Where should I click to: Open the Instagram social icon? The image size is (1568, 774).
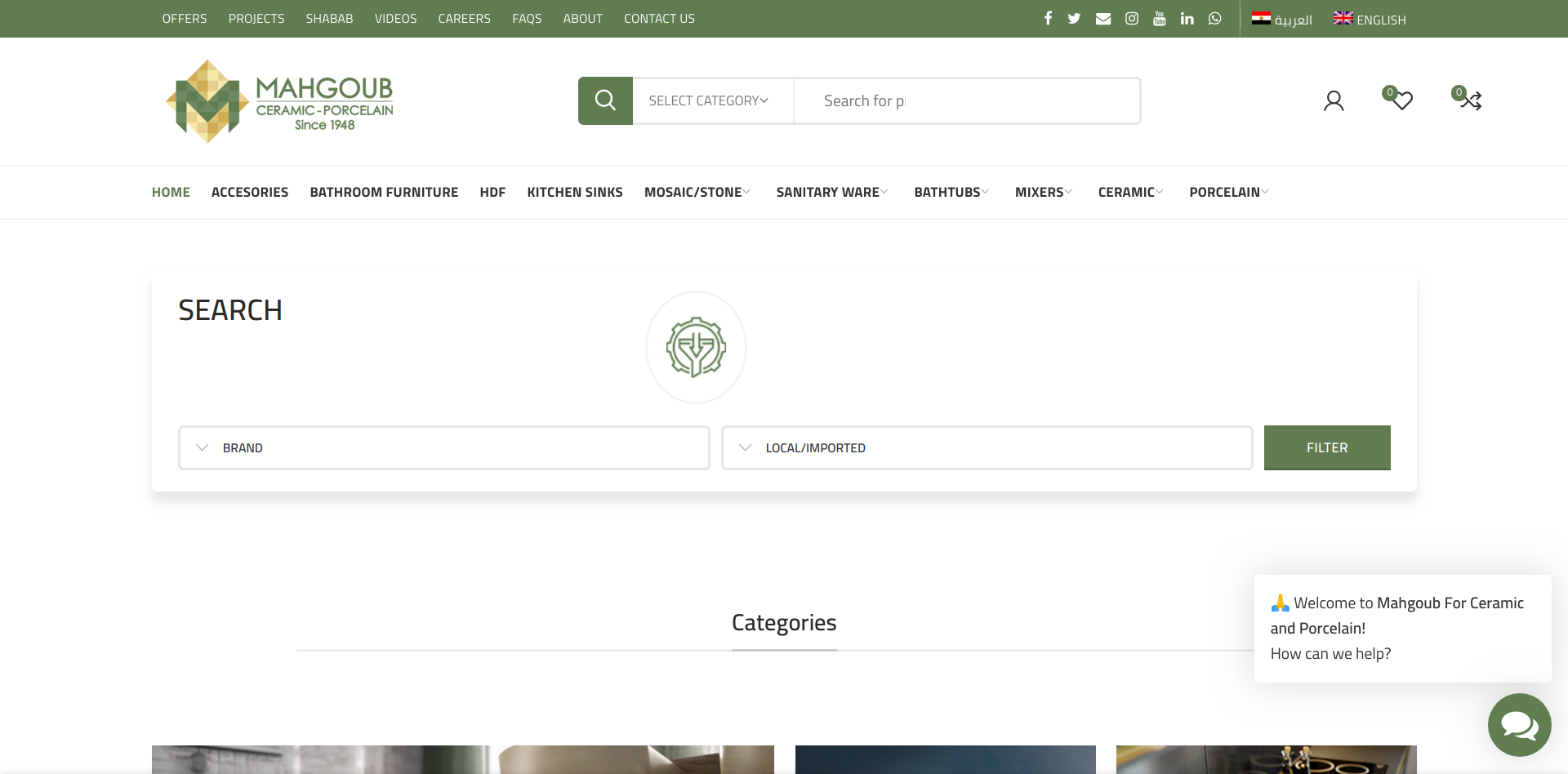click(x=1132, y=18)
